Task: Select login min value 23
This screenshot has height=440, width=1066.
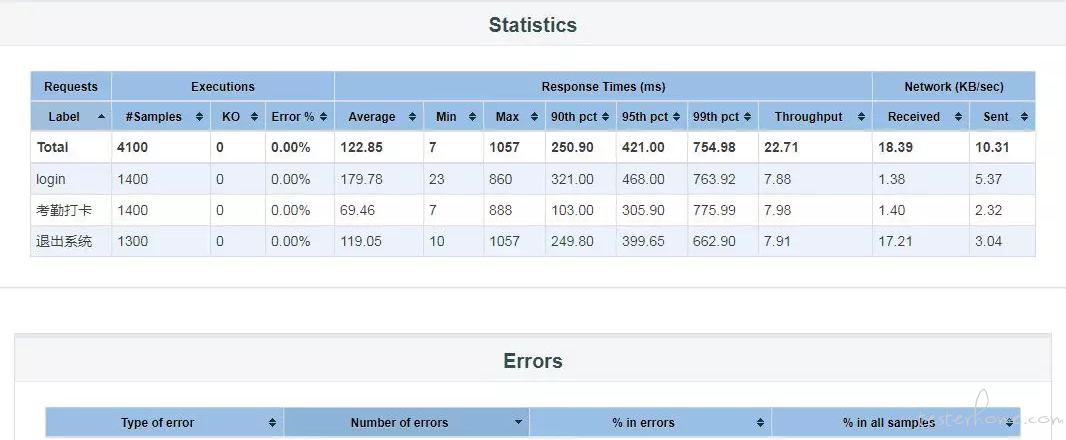Action: pyautogui.click(x=436, y=180)
